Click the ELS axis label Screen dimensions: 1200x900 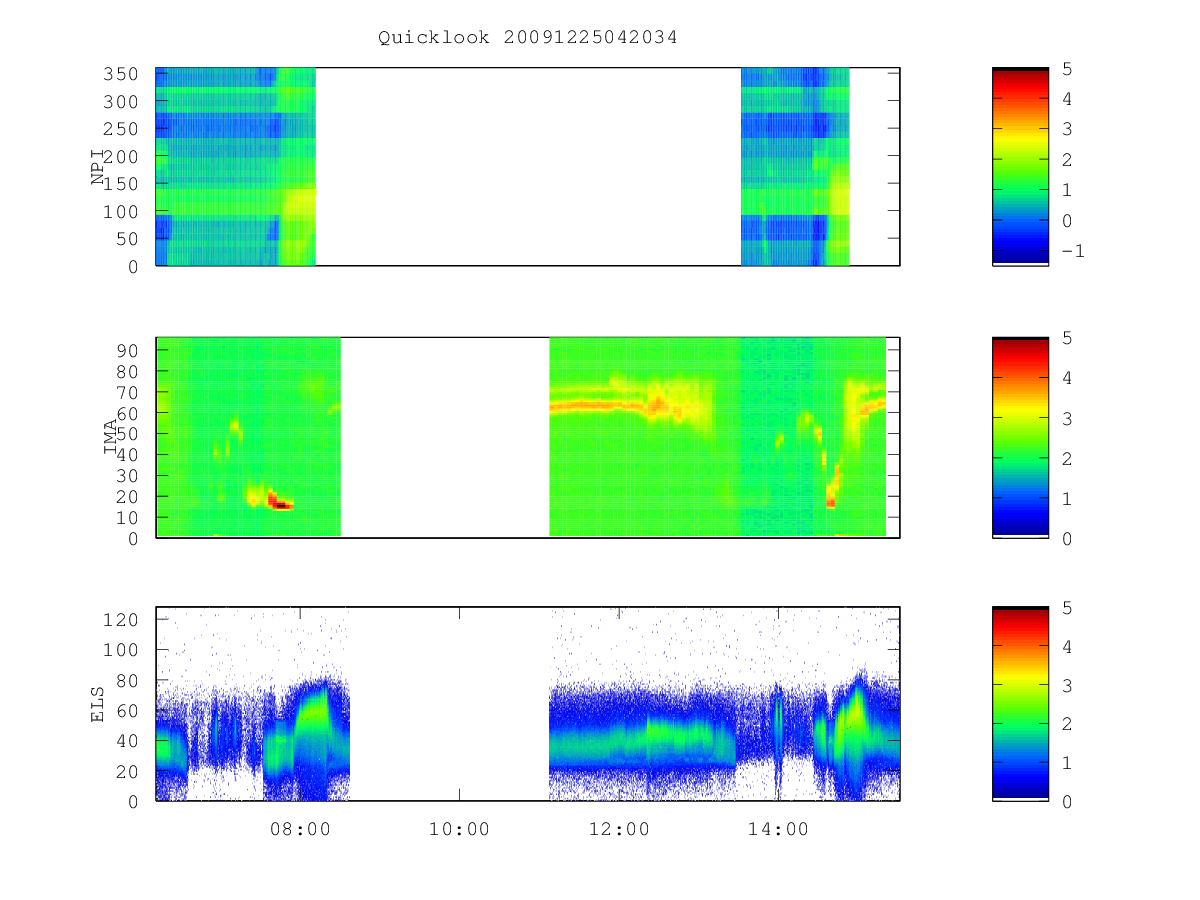(x=98, y=703)
